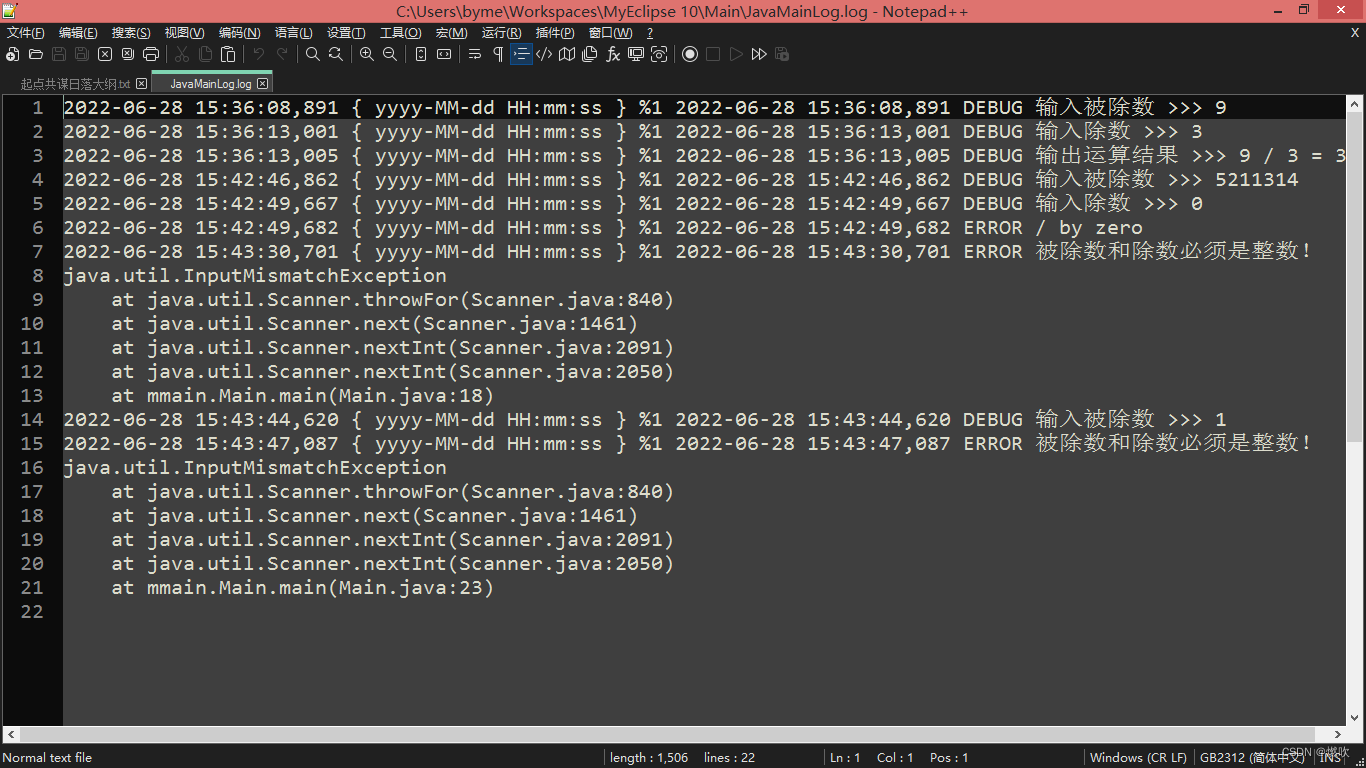Click the Close document toolbar icon
Viewport: 1366px width, 768px height.
tap(105, 54)
